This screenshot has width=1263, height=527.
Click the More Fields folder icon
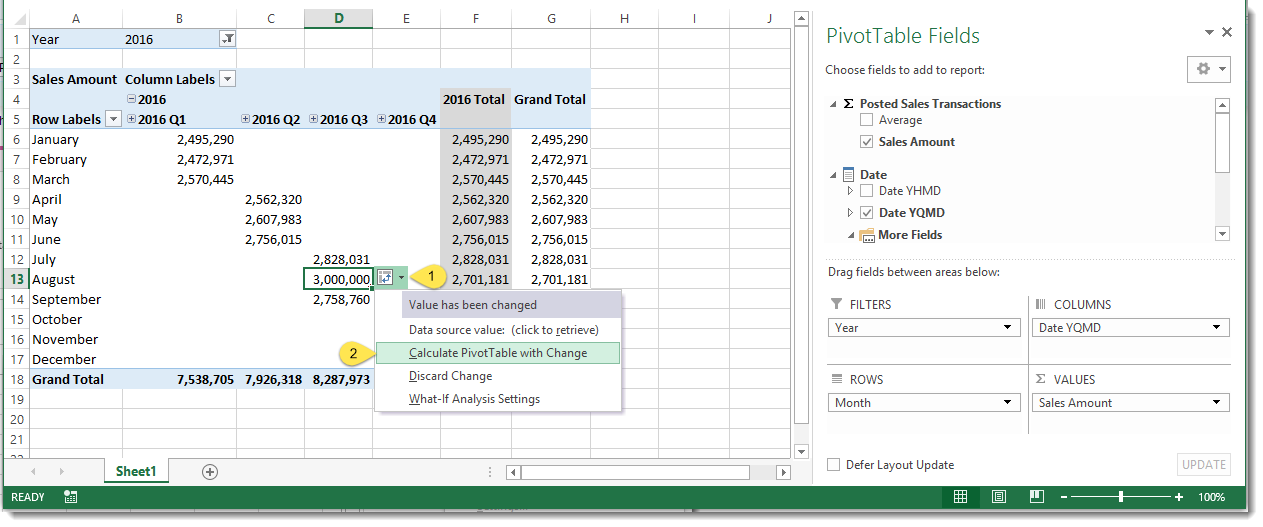(867, 235)
